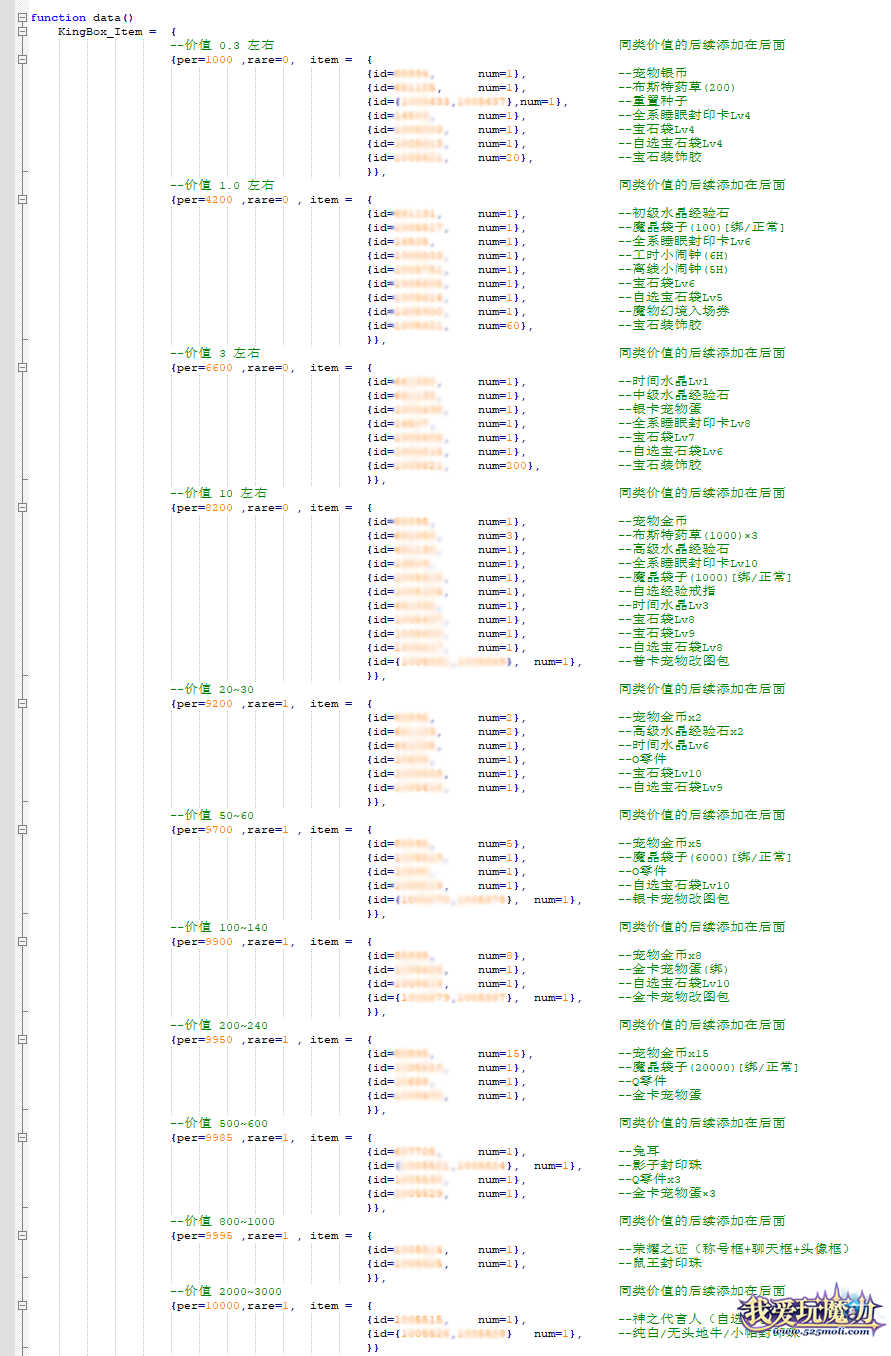891x1356 pixels.
Task: Click the comment '--宝石袋Lv9'
Action: (656, 633)
